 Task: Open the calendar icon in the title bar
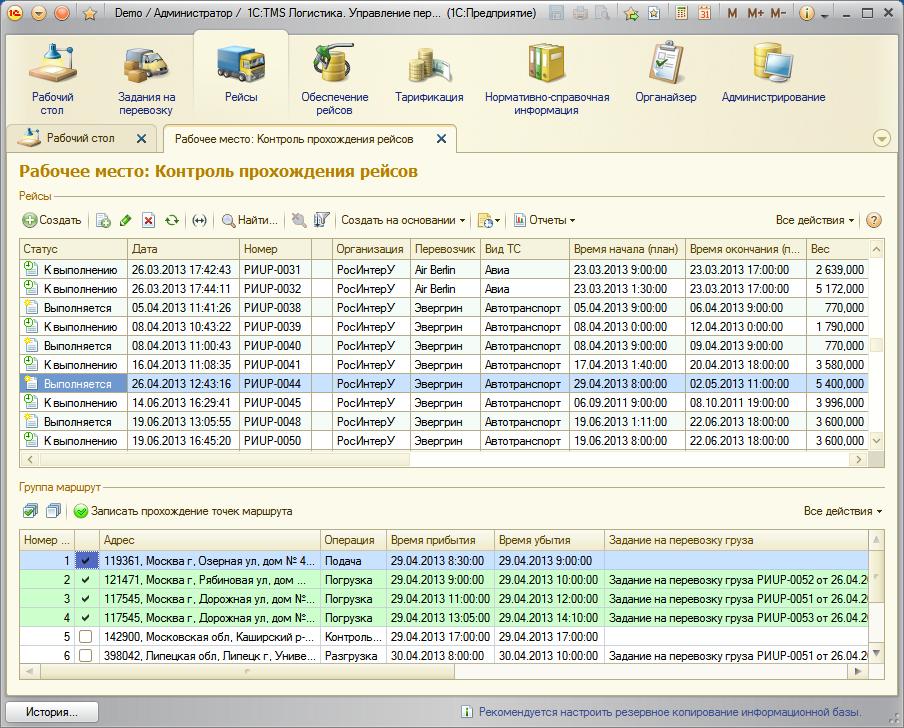(704, 14)
